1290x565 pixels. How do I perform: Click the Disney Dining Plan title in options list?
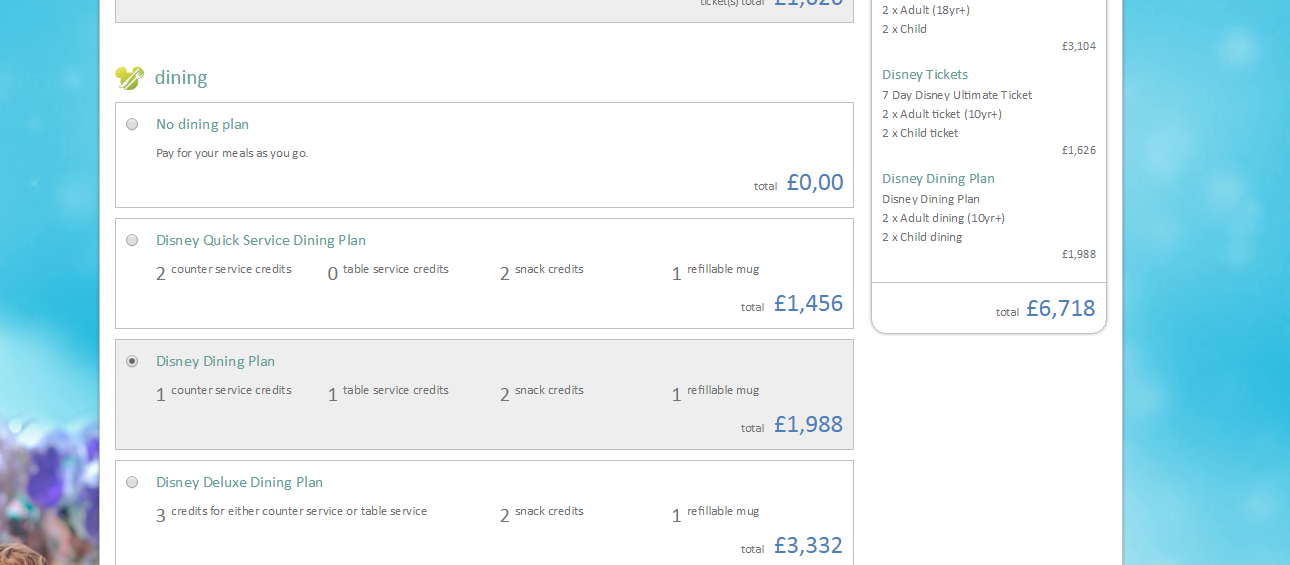click(215, 362)
